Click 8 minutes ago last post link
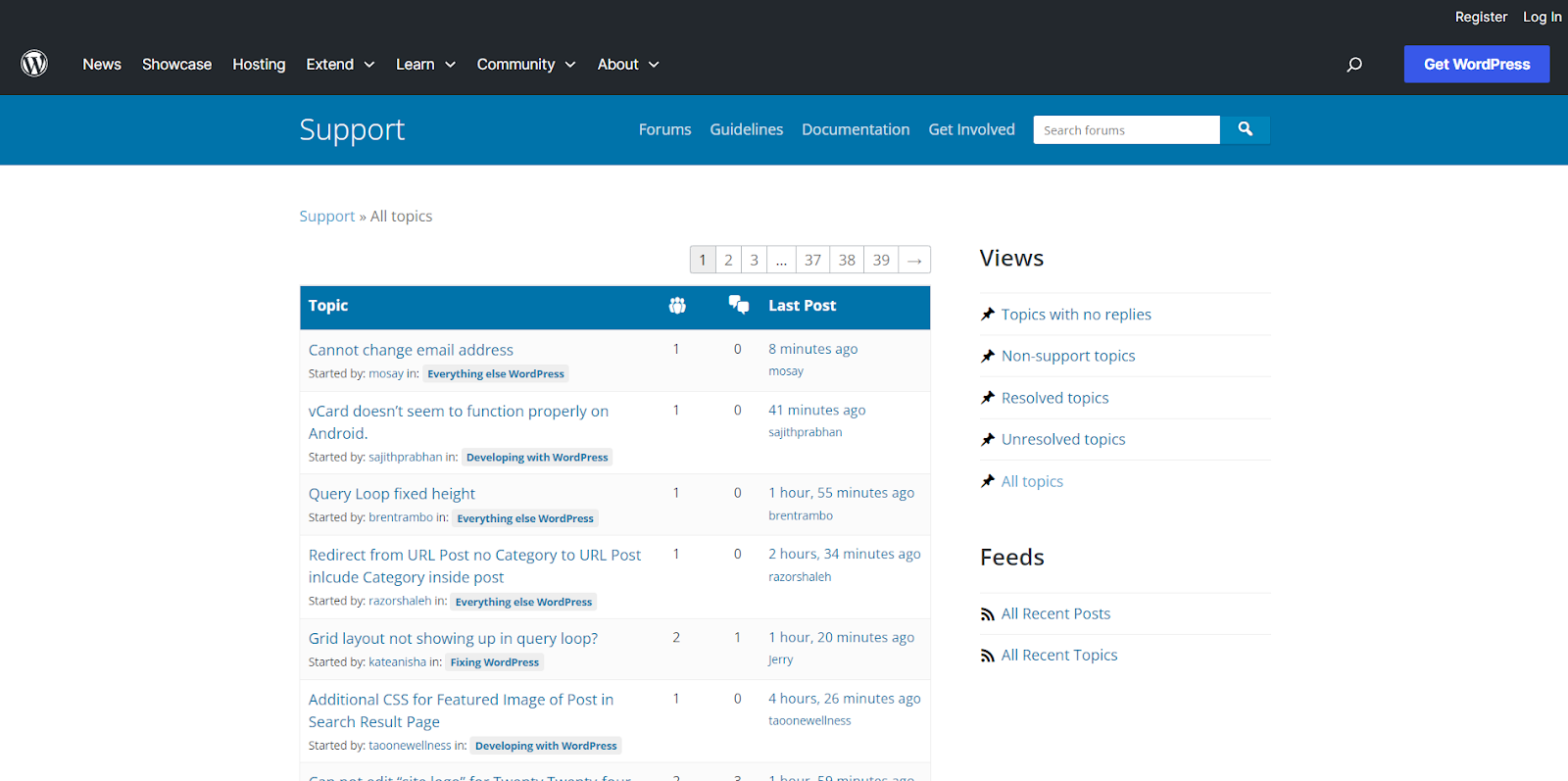Viewport: 1568px width, 781px height. 813,349
